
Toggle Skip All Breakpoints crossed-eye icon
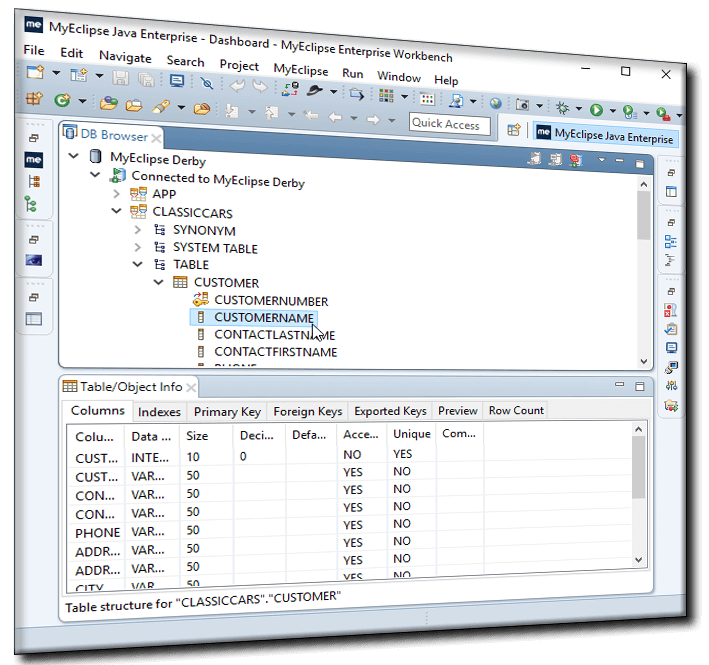coord(207,83)
